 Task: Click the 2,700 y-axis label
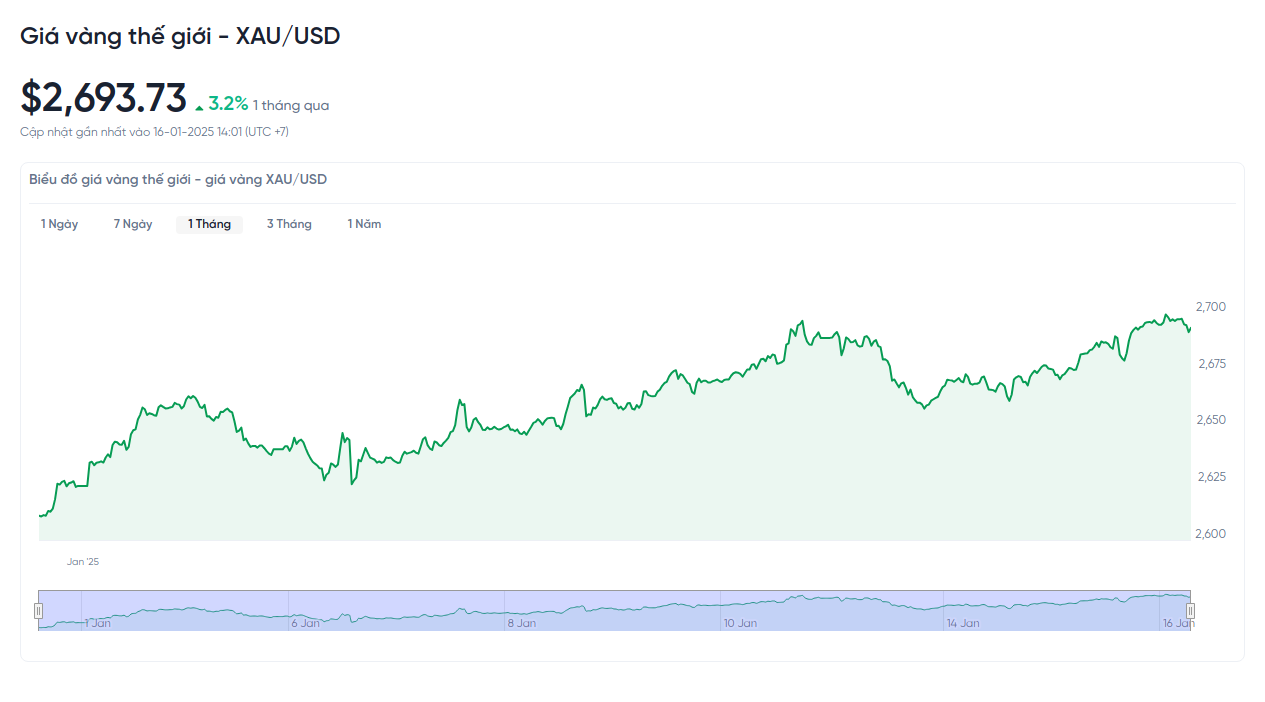tap(1211, 307)
